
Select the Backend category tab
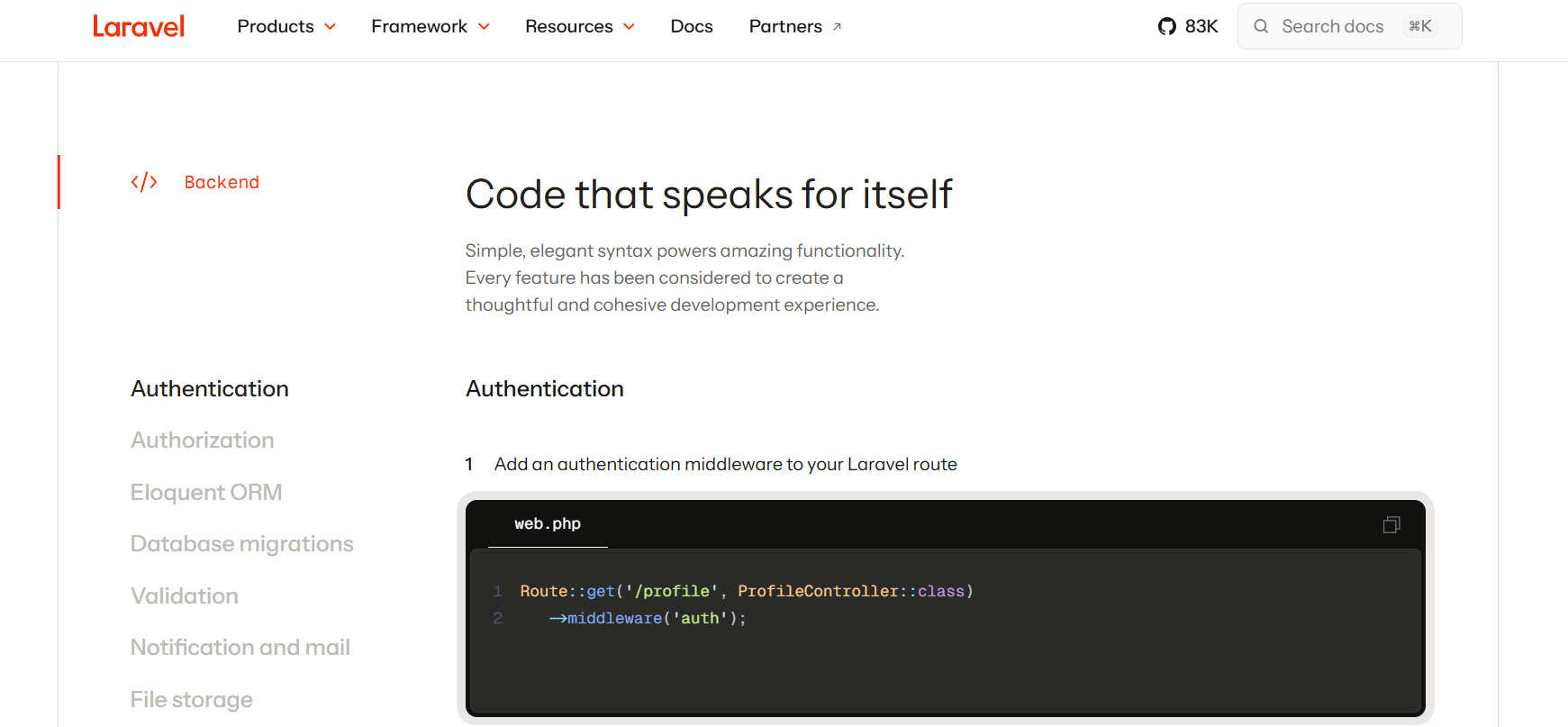click(222, 182)
